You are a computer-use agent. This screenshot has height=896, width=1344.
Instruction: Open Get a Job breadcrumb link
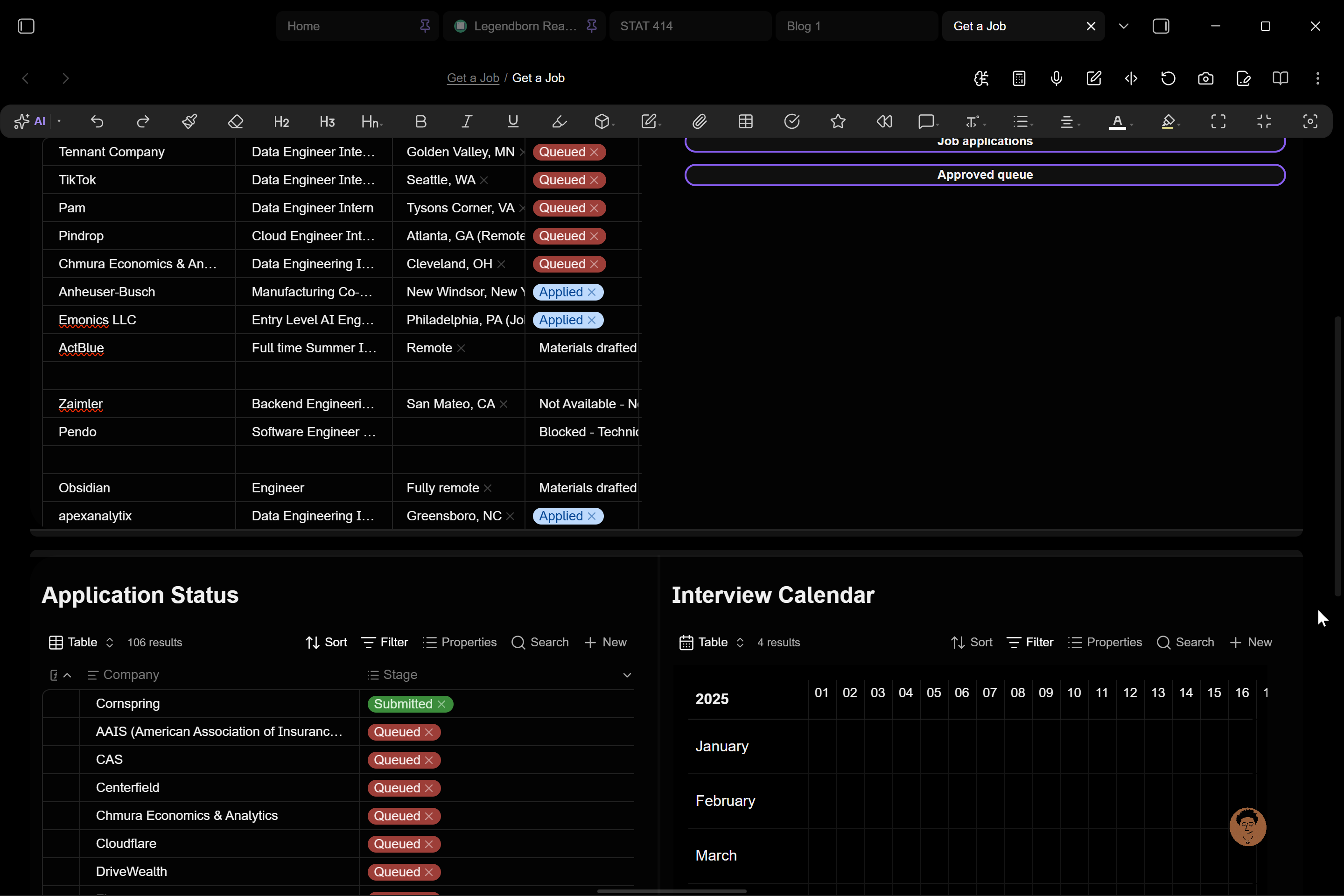(473, 78)
